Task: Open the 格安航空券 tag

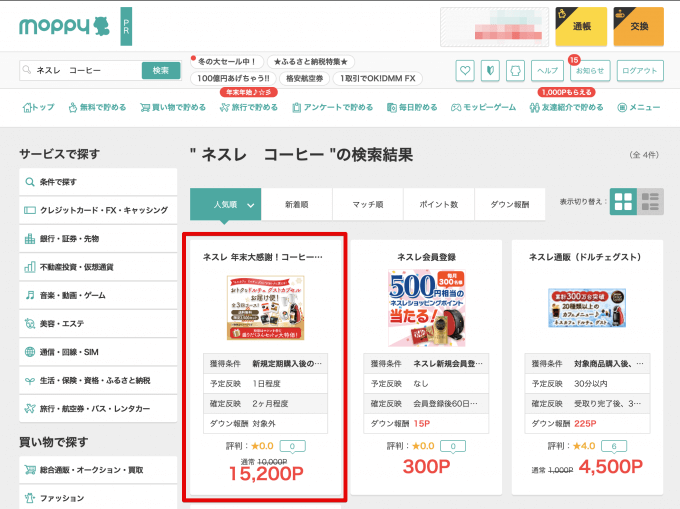Action: [304, 78]
